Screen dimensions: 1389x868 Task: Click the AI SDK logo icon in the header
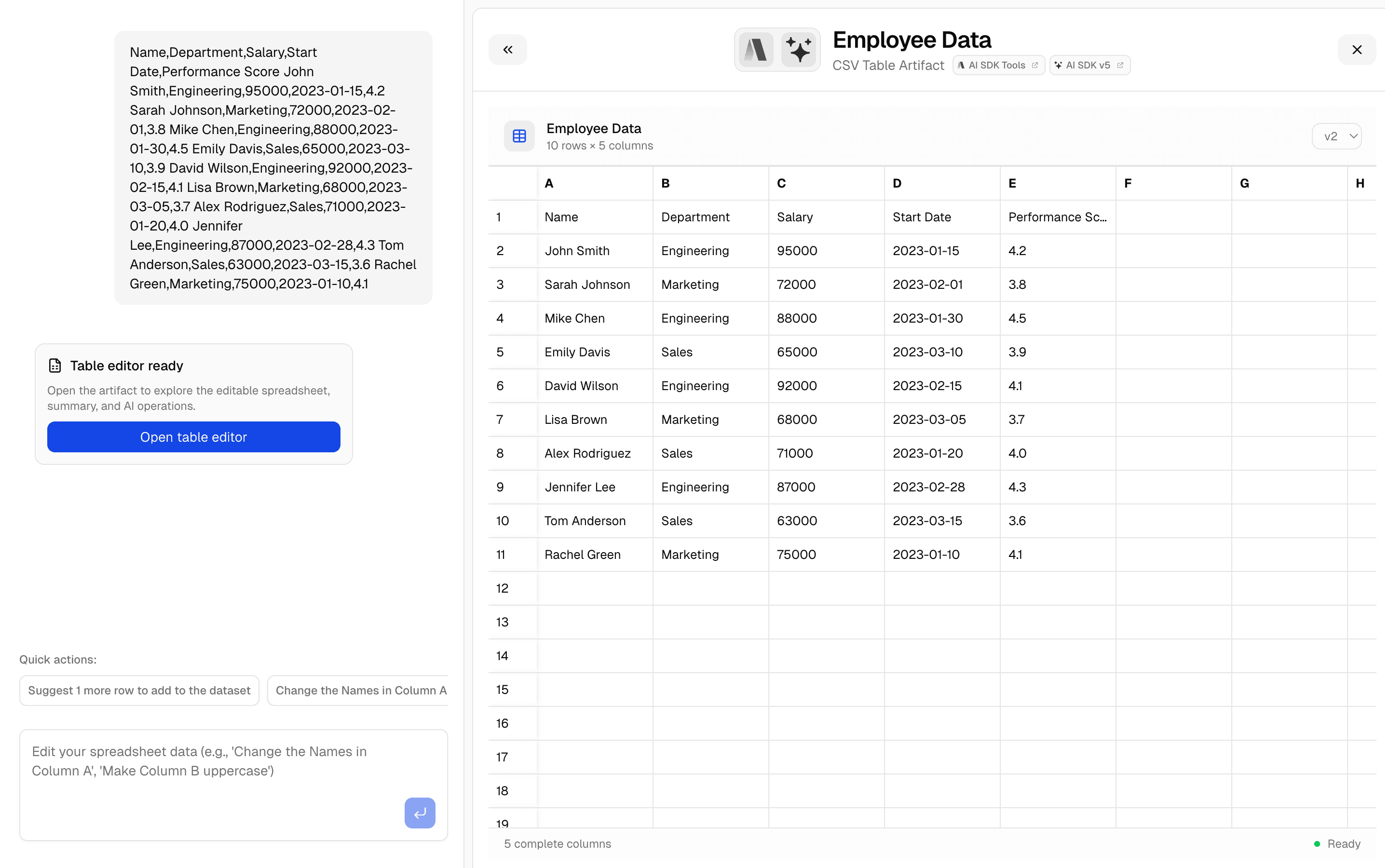tap(757, 49)
